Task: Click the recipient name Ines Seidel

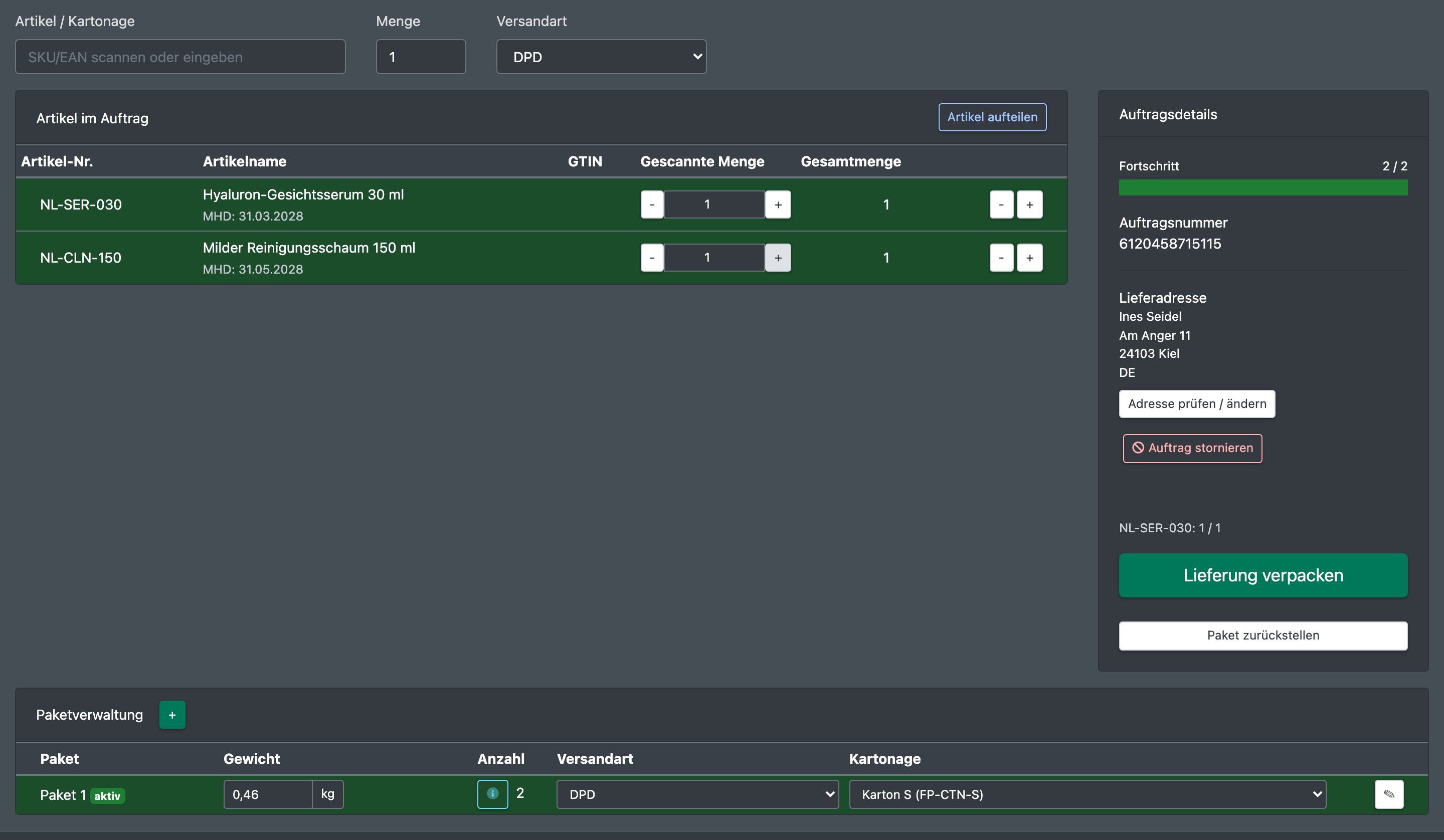Action: pos(1150,316)
